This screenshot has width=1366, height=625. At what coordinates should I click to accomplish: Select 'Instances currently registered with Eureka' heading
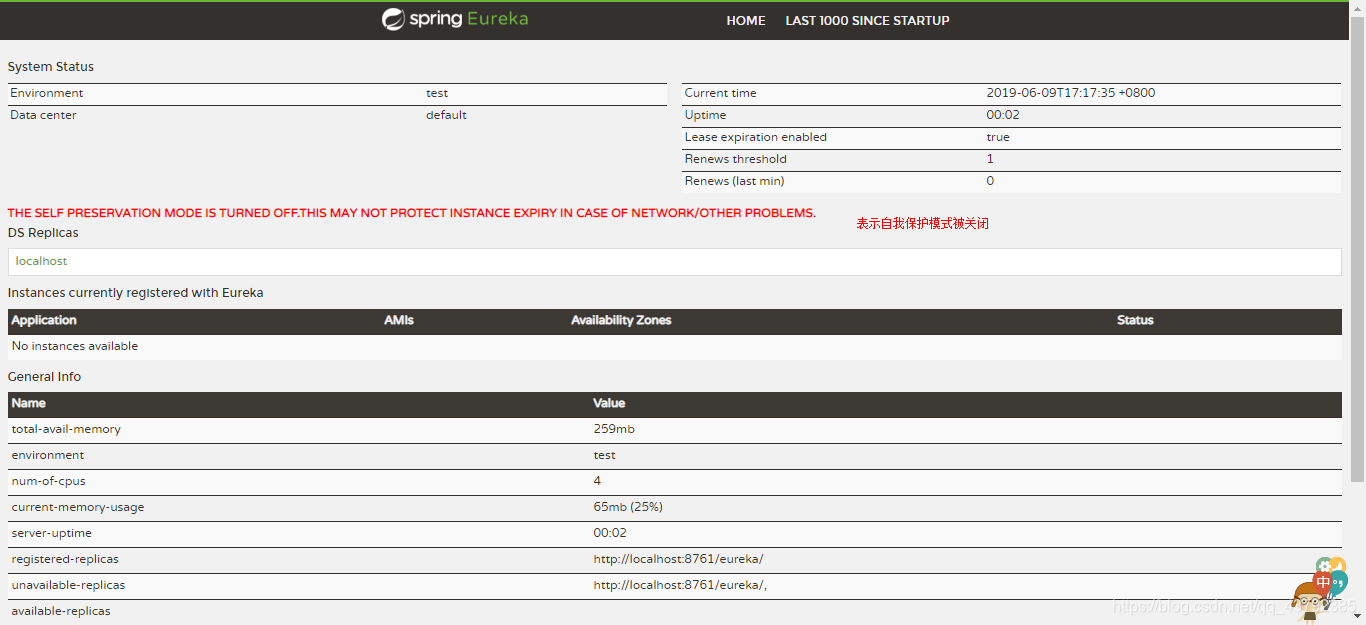point(136,293)
